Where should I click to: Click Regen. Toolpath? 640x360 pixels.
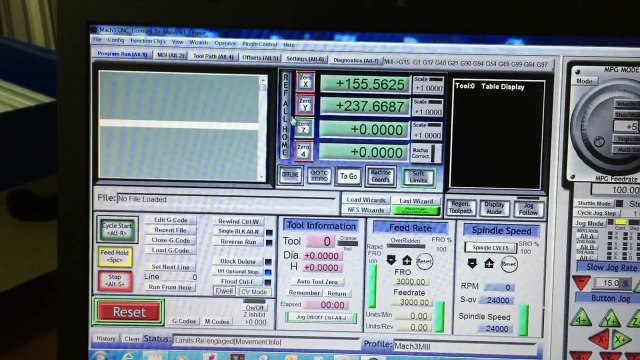[x=461, y=207]
